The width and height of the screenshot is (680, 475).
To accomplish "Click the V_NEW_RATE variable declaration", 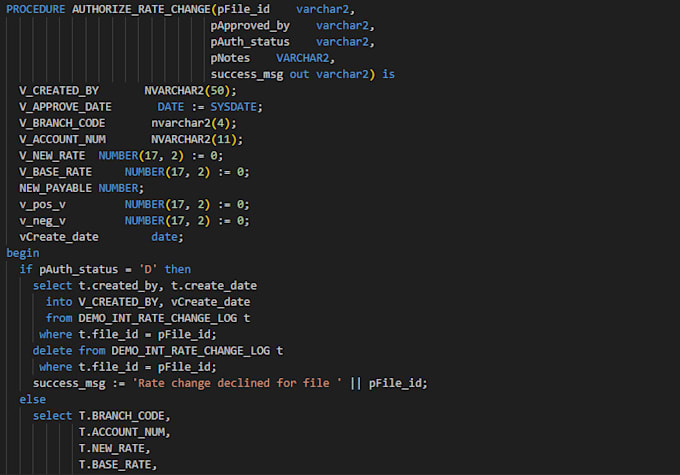I will click(x=121, y=156).
